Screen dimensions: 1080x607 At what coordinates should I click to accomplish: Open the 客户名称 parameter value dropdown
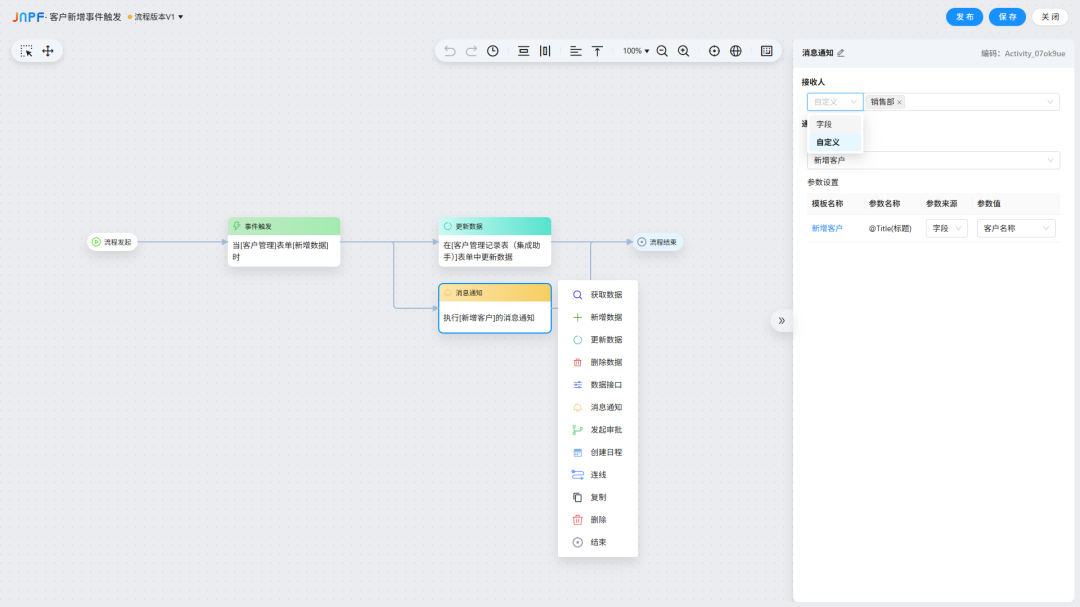(x=1016, y=229)
